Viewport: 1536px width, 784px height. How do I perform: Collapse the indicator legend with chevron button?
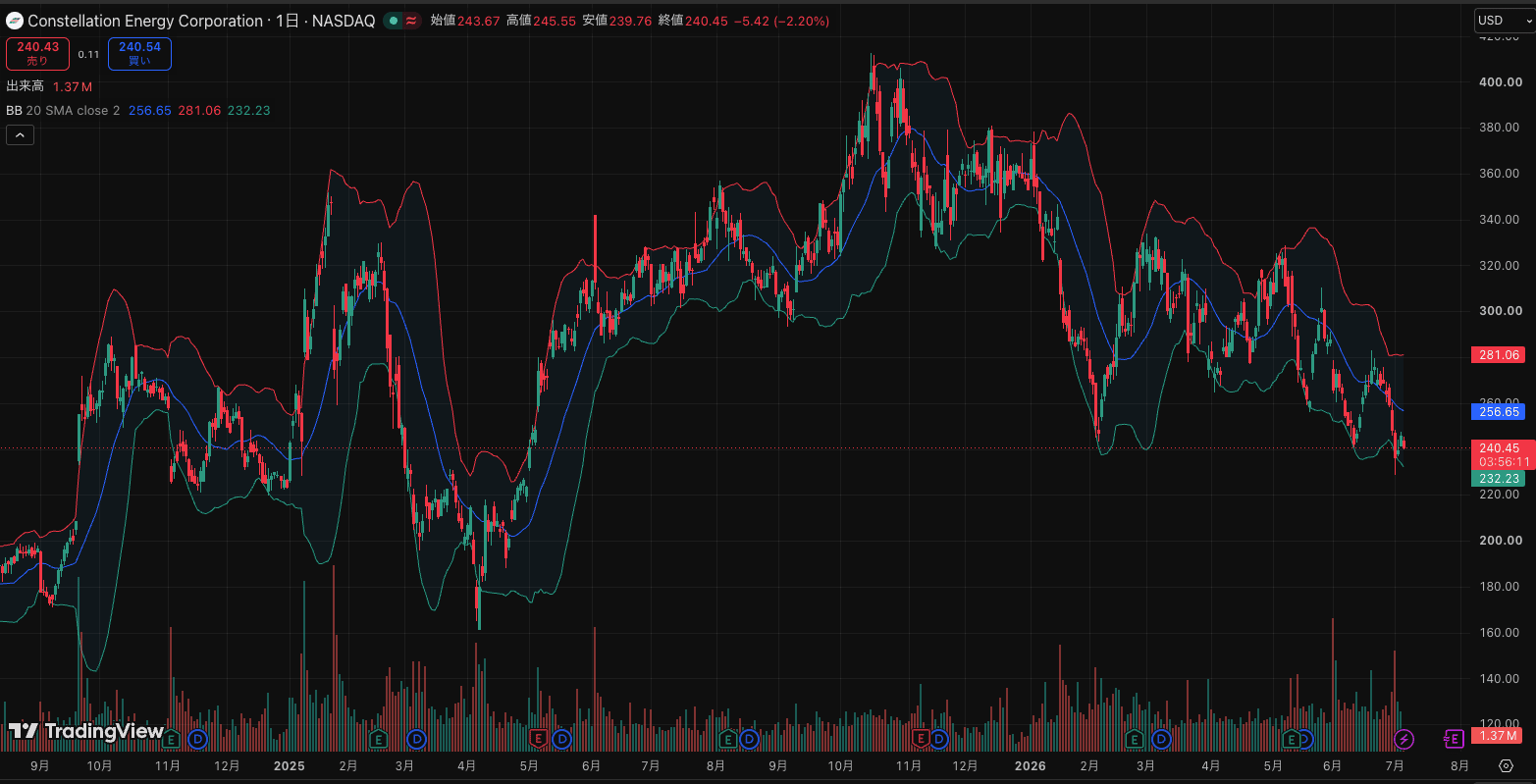(x=21, y=135)
